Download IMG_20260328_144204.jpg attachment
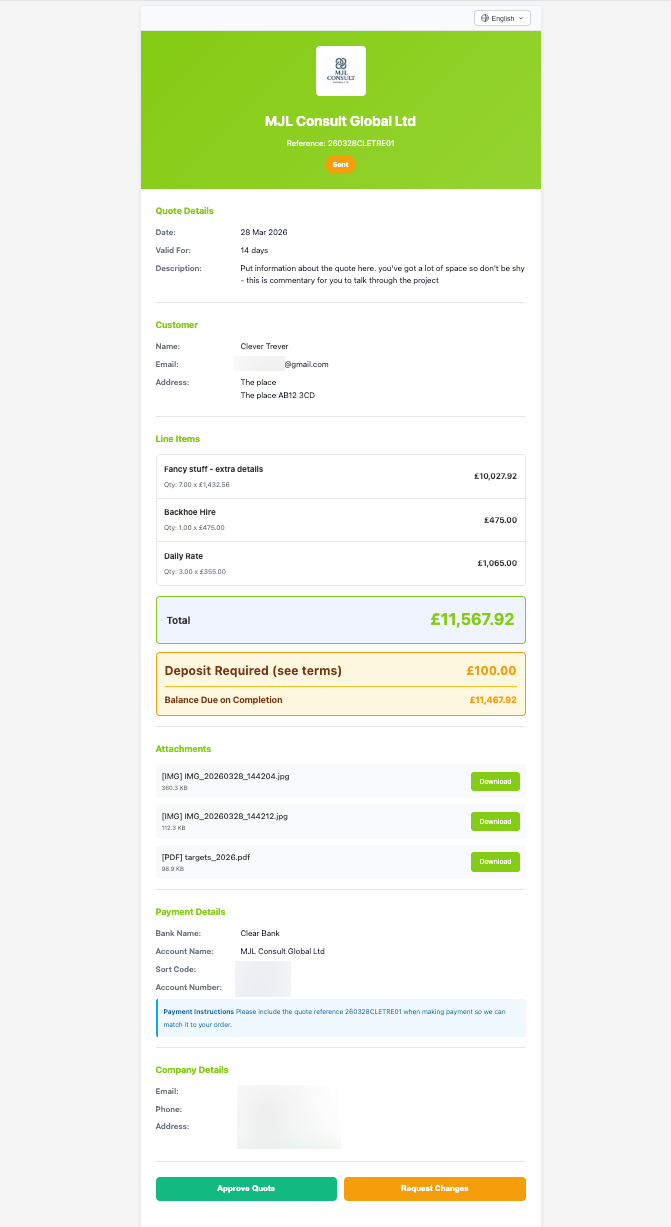Screen dimensions: 671x1227 pos(494,781)
